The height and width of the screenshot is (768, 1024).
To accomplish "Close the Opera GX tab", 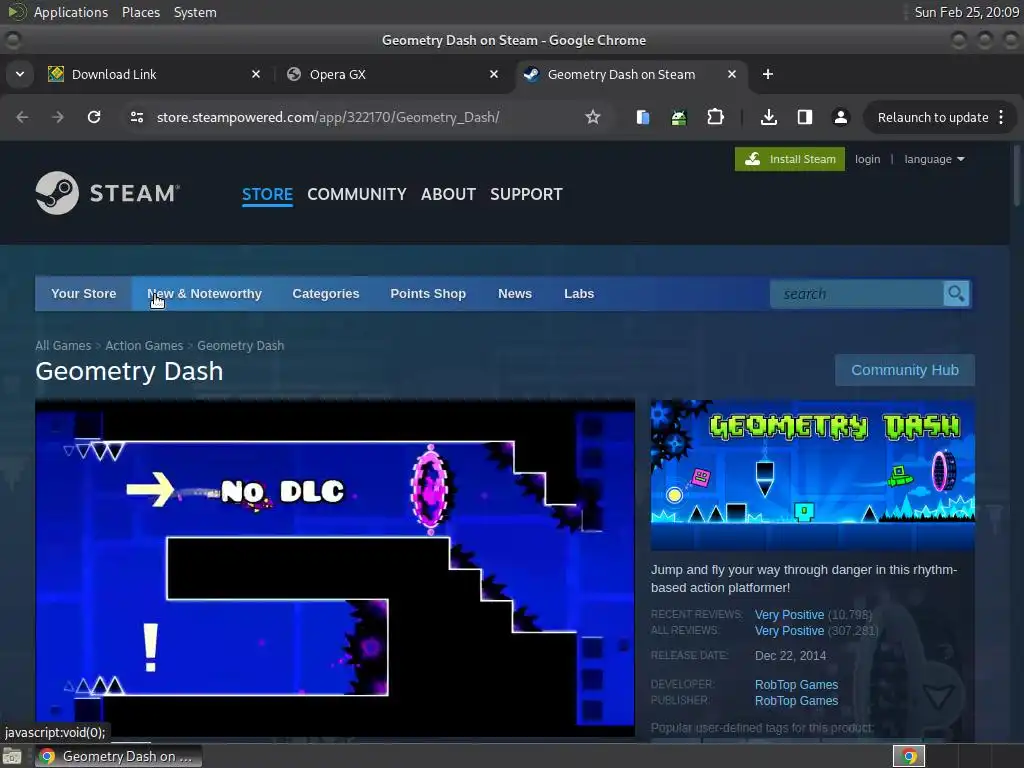I will click(x=494, y=74).
